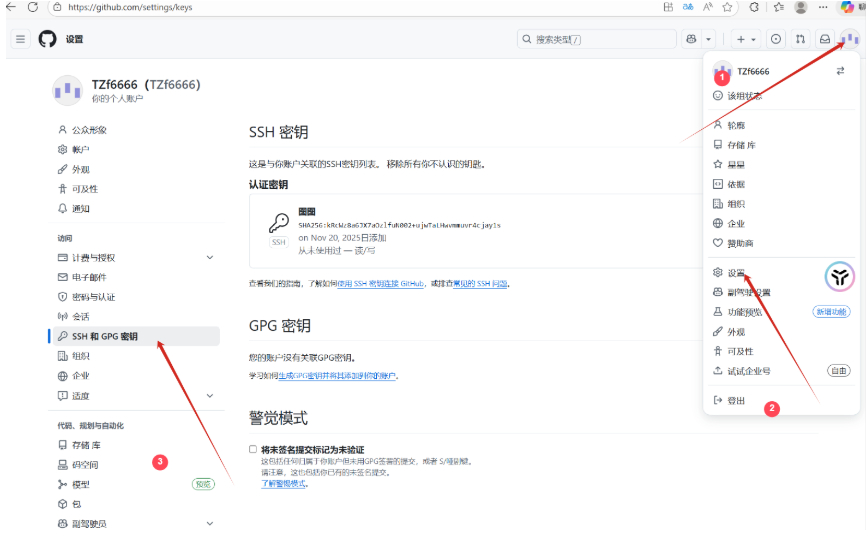The image size is (868, 545).
Task: Open the Copilot dropdown arrow in header
Action: (x=709, y=39)
